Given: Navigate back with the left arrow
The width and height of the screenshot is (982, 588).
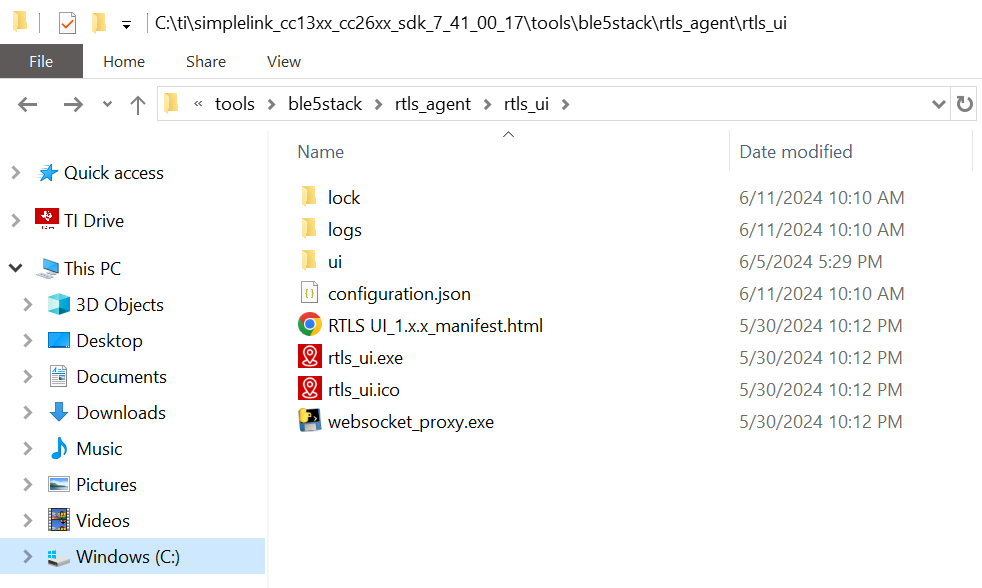Looking at the screenshot, I should 28,105.
